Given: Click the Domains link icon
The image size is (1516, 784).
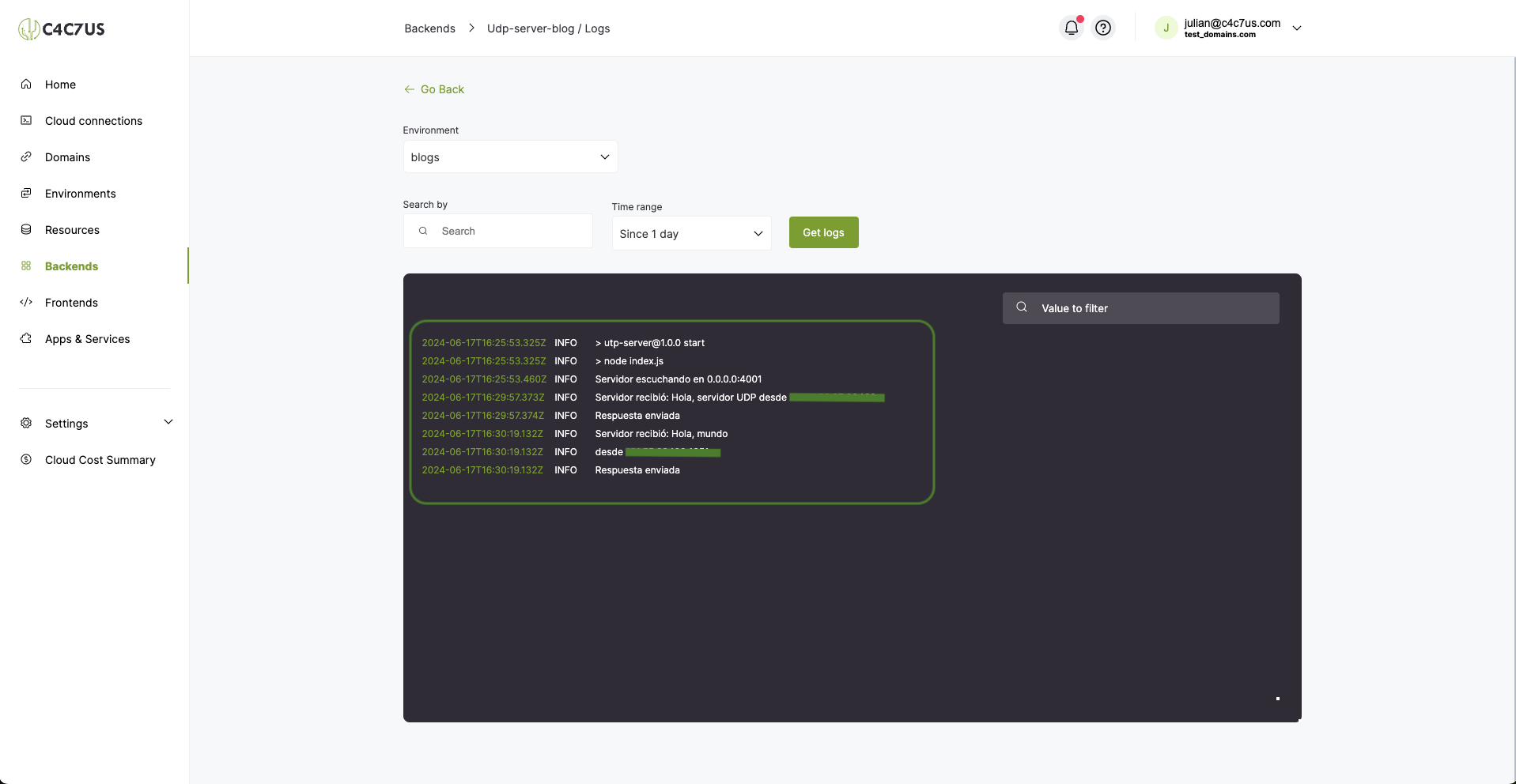Looking at the screenshot, I should [x=26, y=156].
